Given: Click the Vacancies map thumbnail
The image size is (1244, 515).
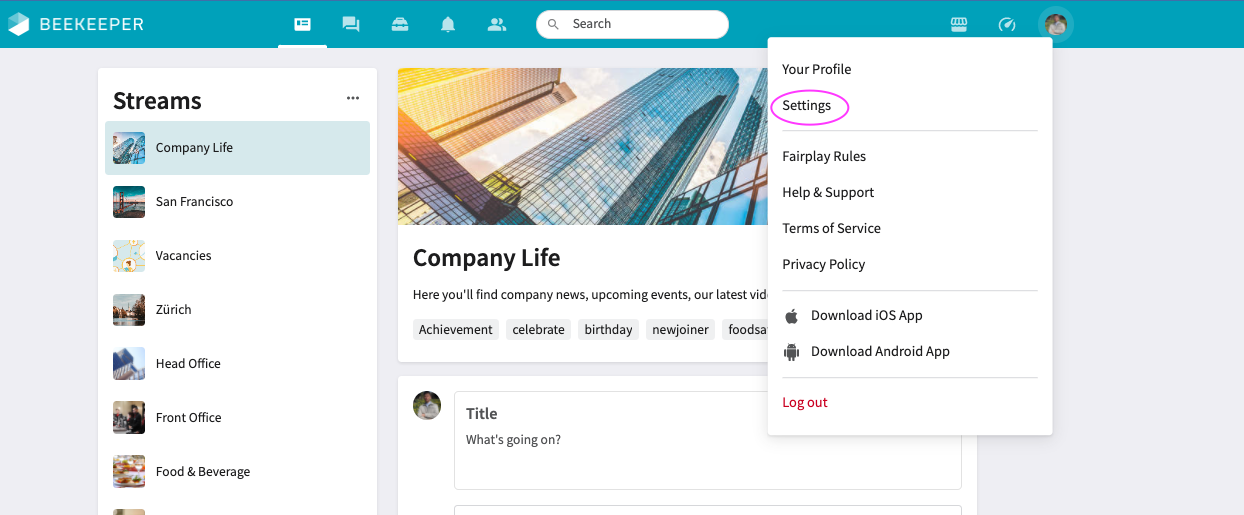Looking at the screenshot, I should point(129,256).
